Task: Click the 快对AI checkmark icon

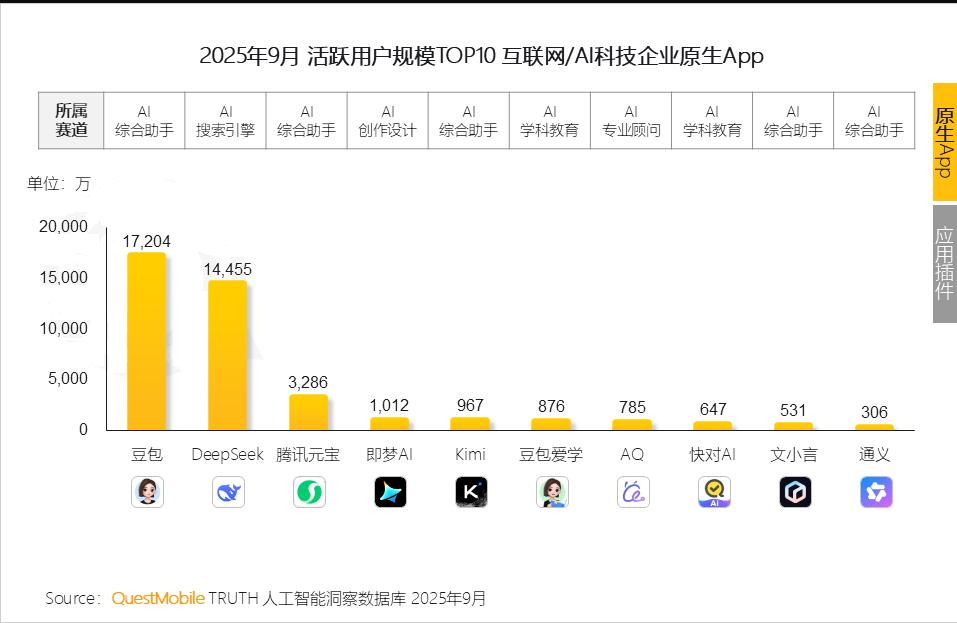Action: [713, 491]
